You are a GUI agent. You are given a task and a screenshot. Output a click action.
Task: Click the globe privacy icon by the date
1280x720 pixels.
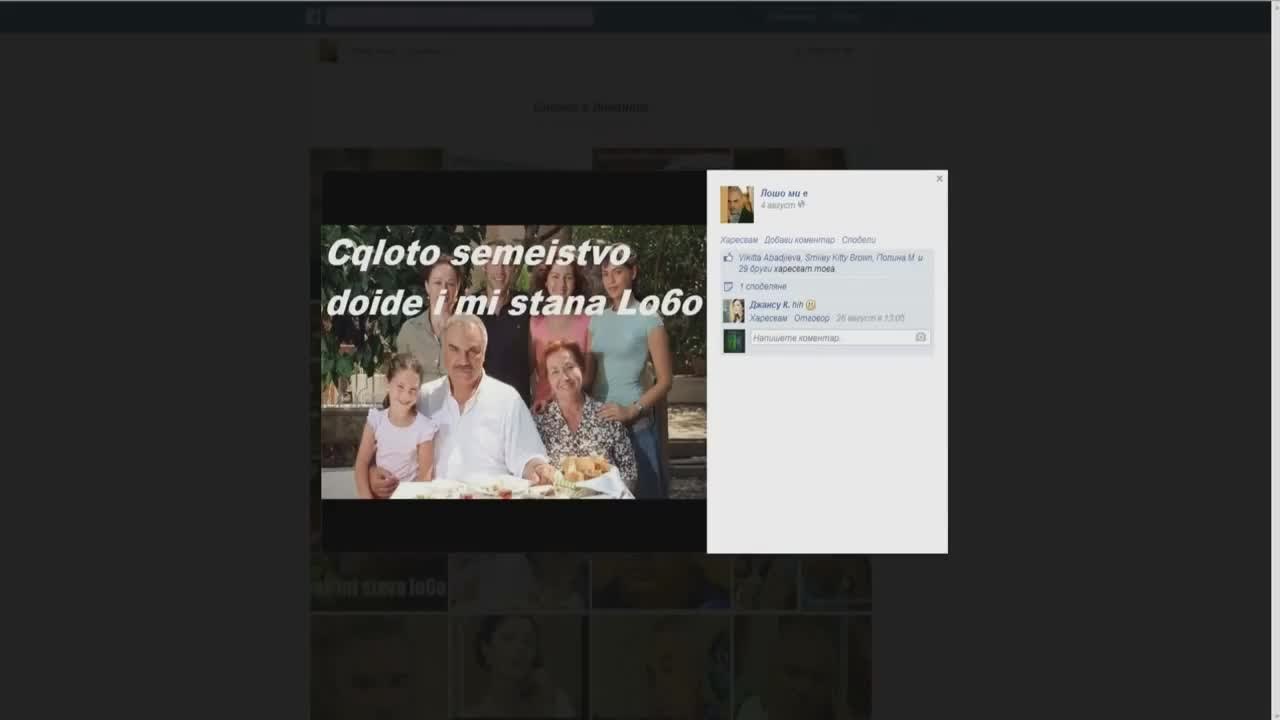[x=802, y=205]
